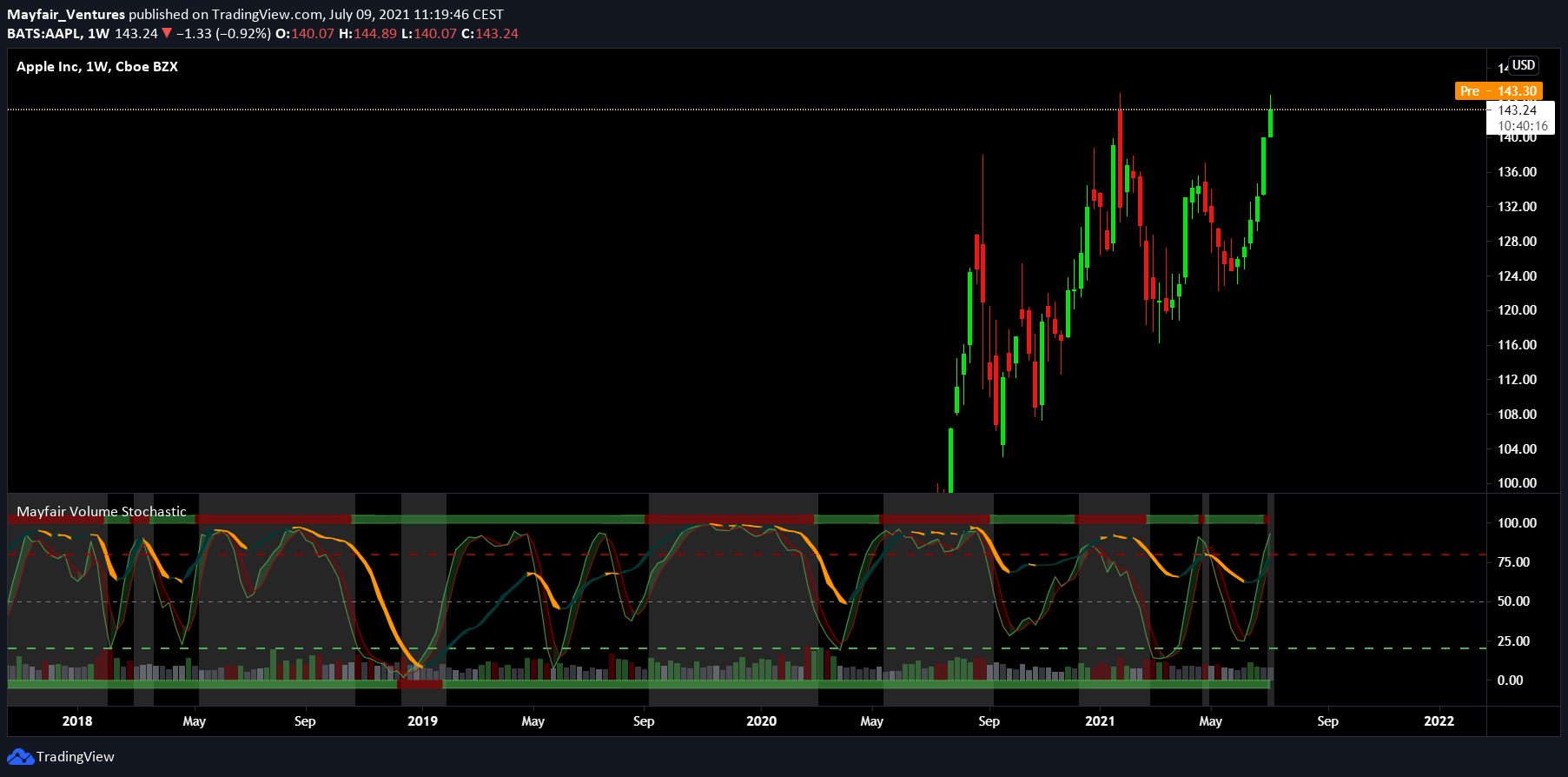Viewport: 1568px width, 777px height.
Task: Click the high value H:144.89
Action: 367,34
